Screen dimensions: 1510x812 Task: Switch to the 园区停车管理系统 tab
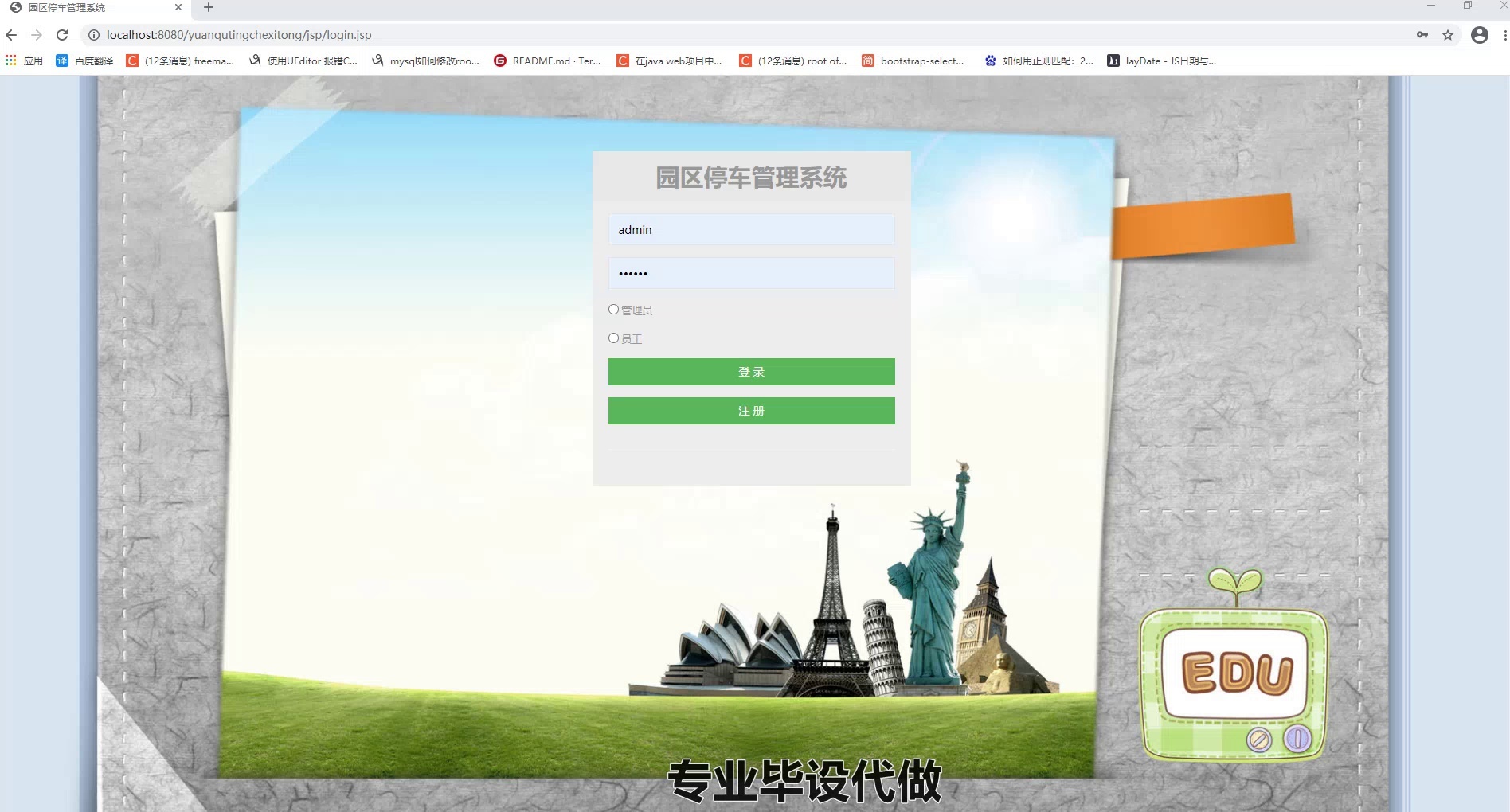tap(96, 7)
